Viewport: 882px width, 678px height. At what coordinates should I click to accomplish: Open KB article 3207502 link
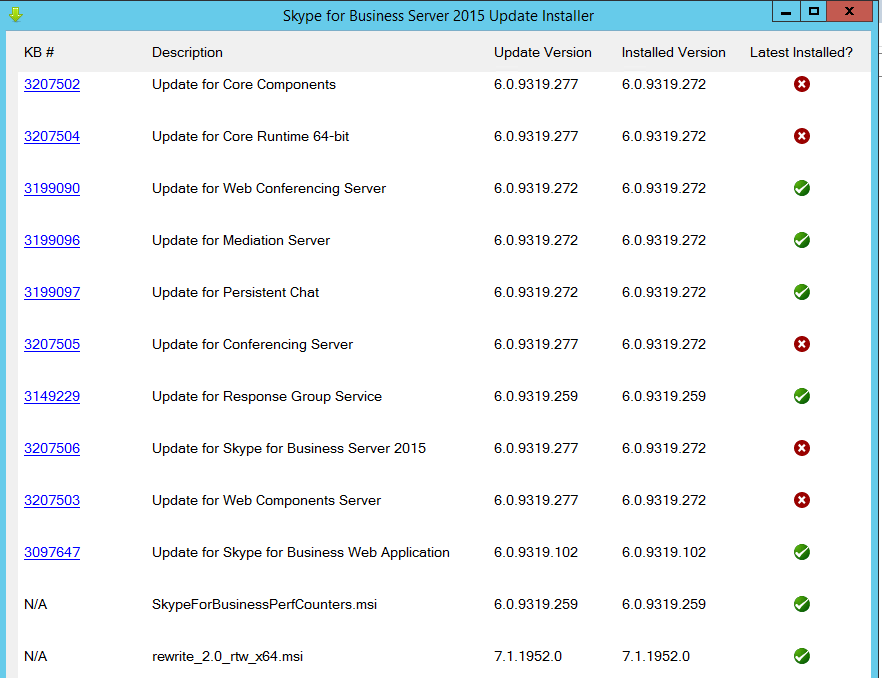52,85
